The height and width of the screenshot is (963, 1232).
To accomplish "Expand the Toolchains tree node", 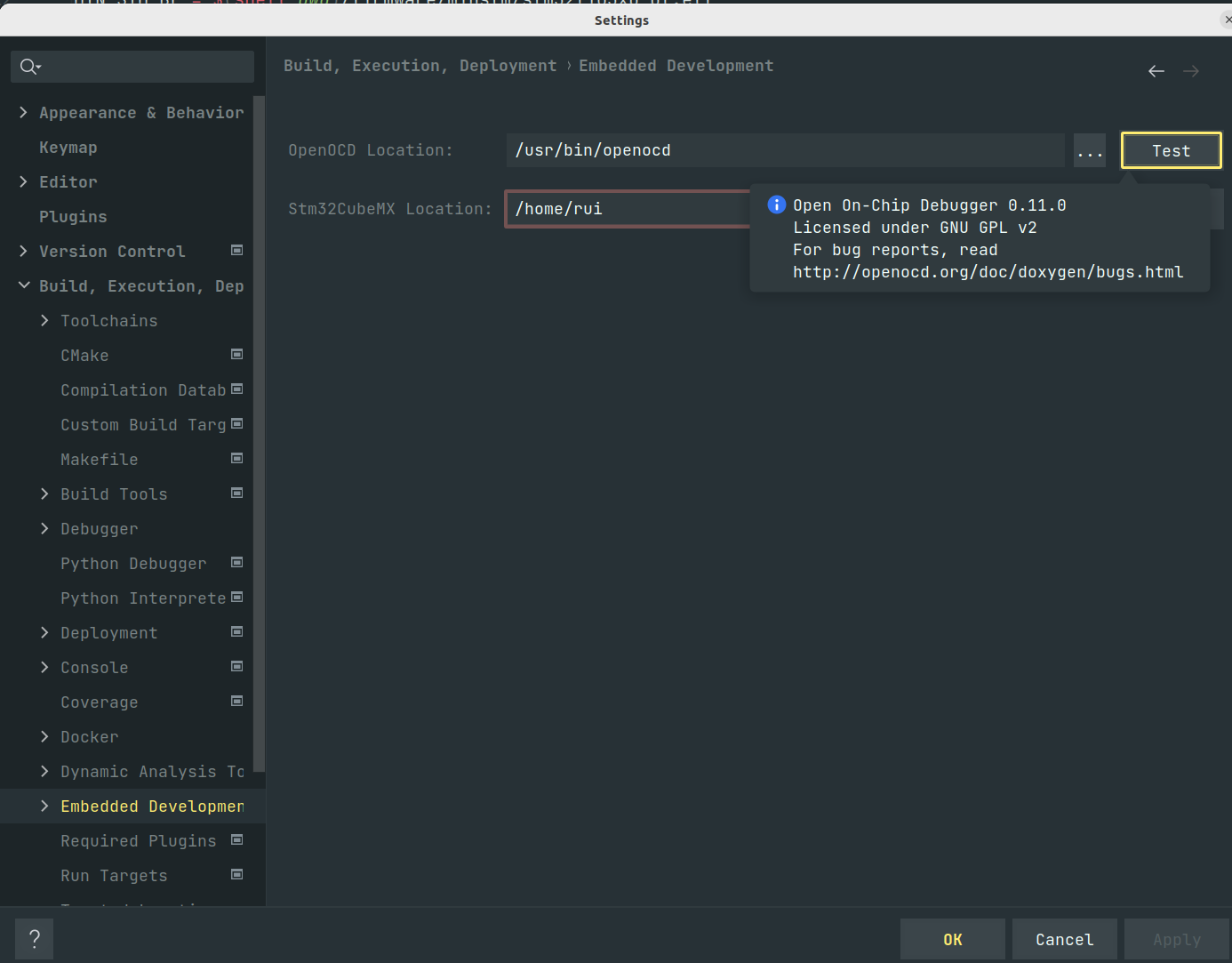I will click(x=45, y=320).
